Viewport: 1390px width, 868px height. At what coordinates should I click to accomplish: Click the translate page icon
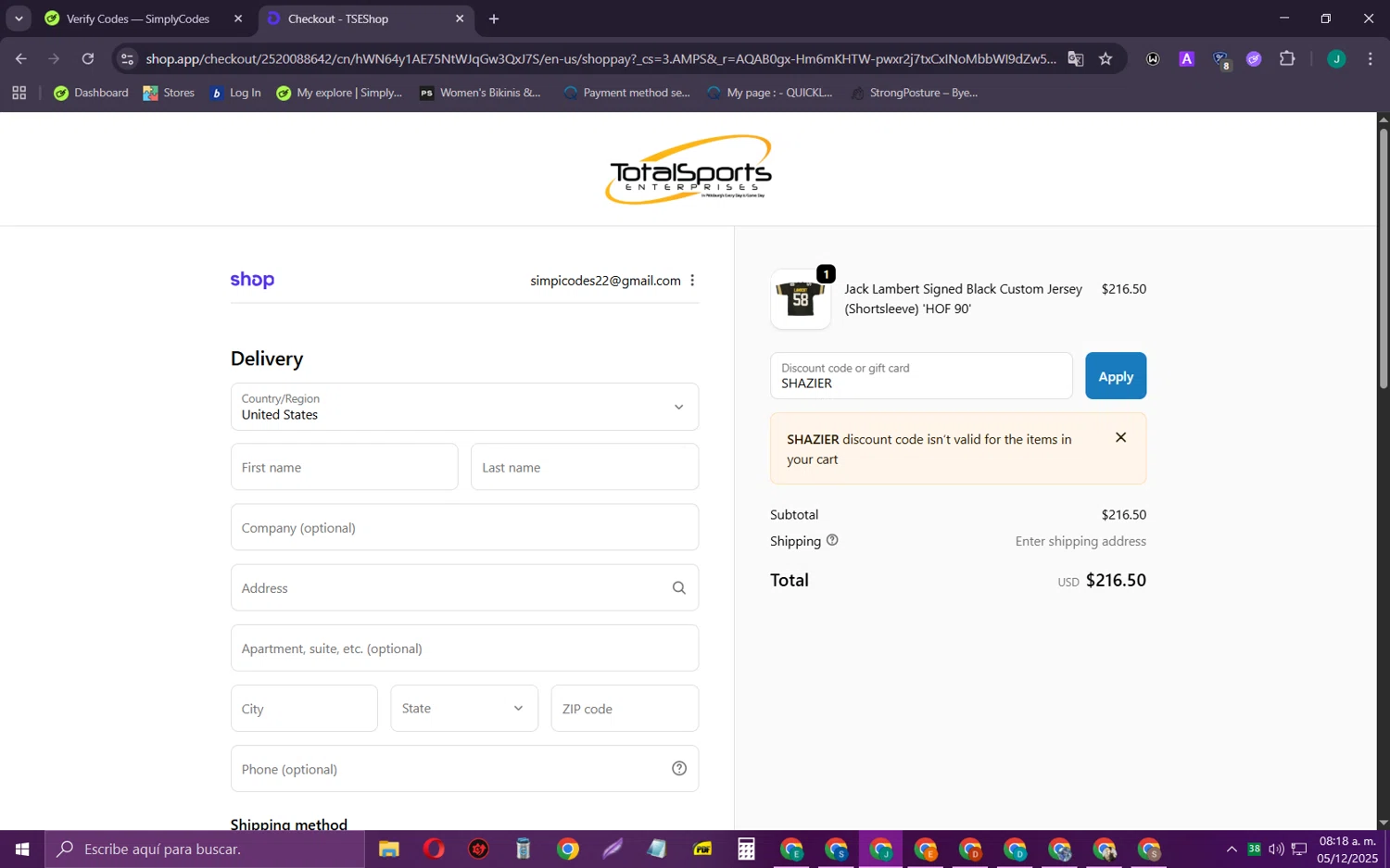(x=1075, y=58)
